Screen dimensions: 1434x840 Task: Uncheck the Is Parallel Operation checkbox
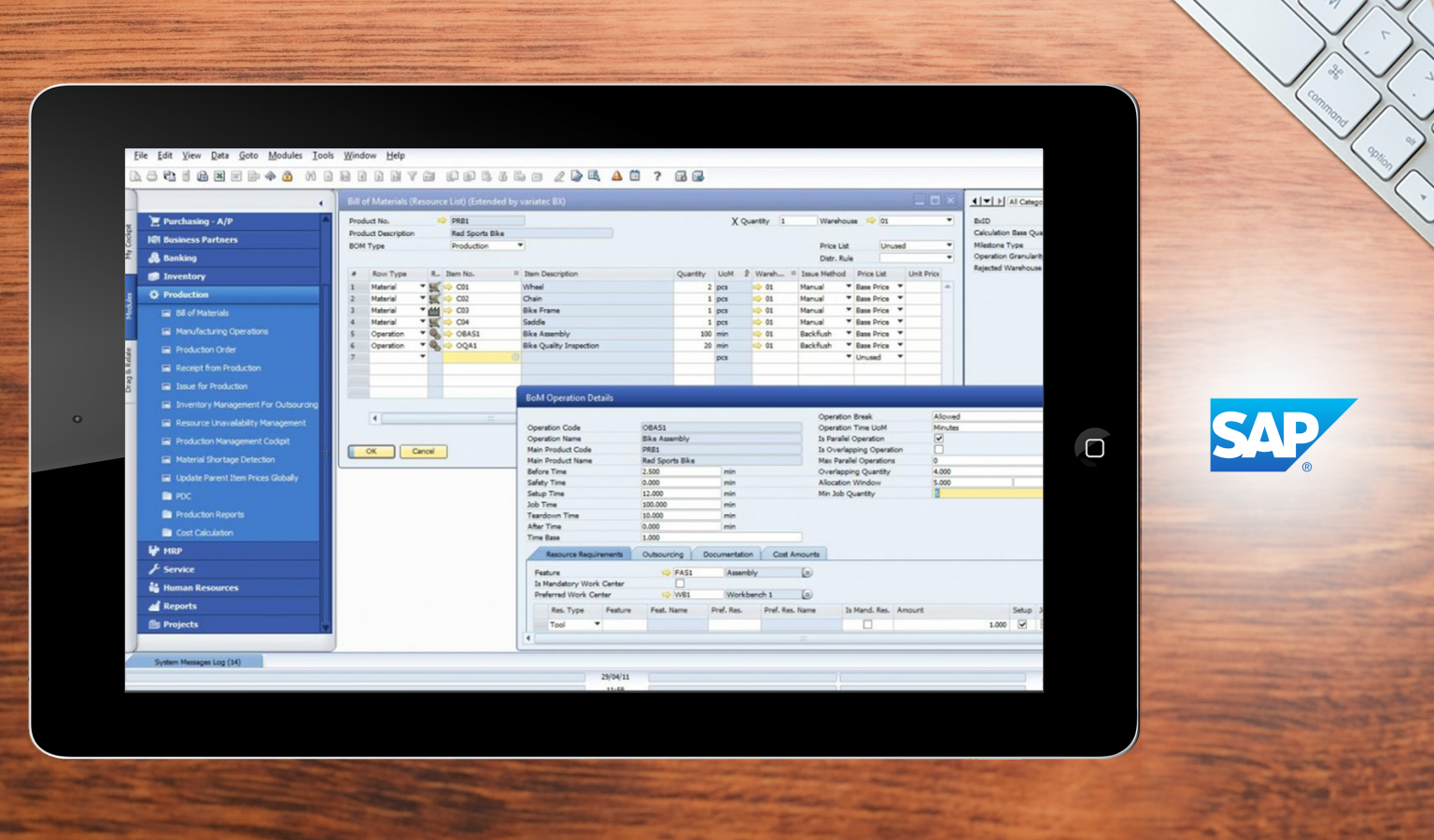pyautogui.click(x=937, y=439)
